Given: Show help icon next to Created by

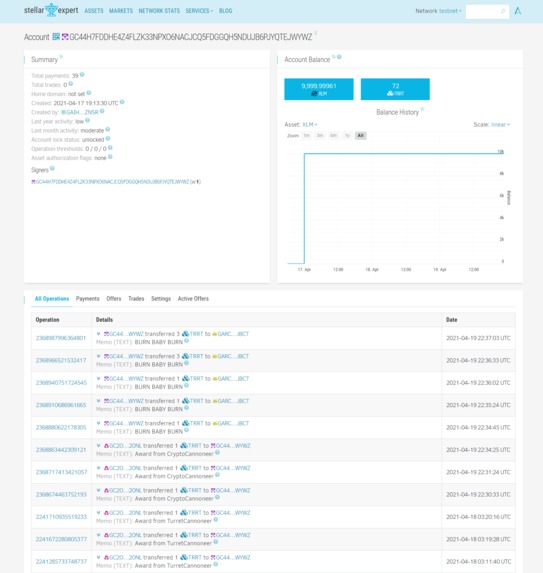Looking at the screenshot, I should 102,111.
